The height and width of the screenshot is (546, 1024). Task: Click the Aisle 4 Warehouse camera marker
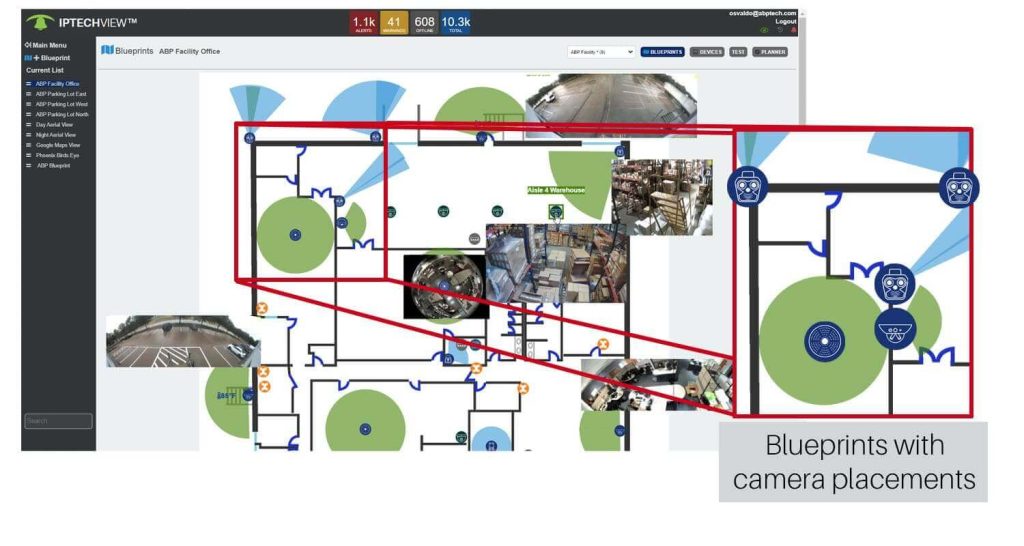pos(556,211)
